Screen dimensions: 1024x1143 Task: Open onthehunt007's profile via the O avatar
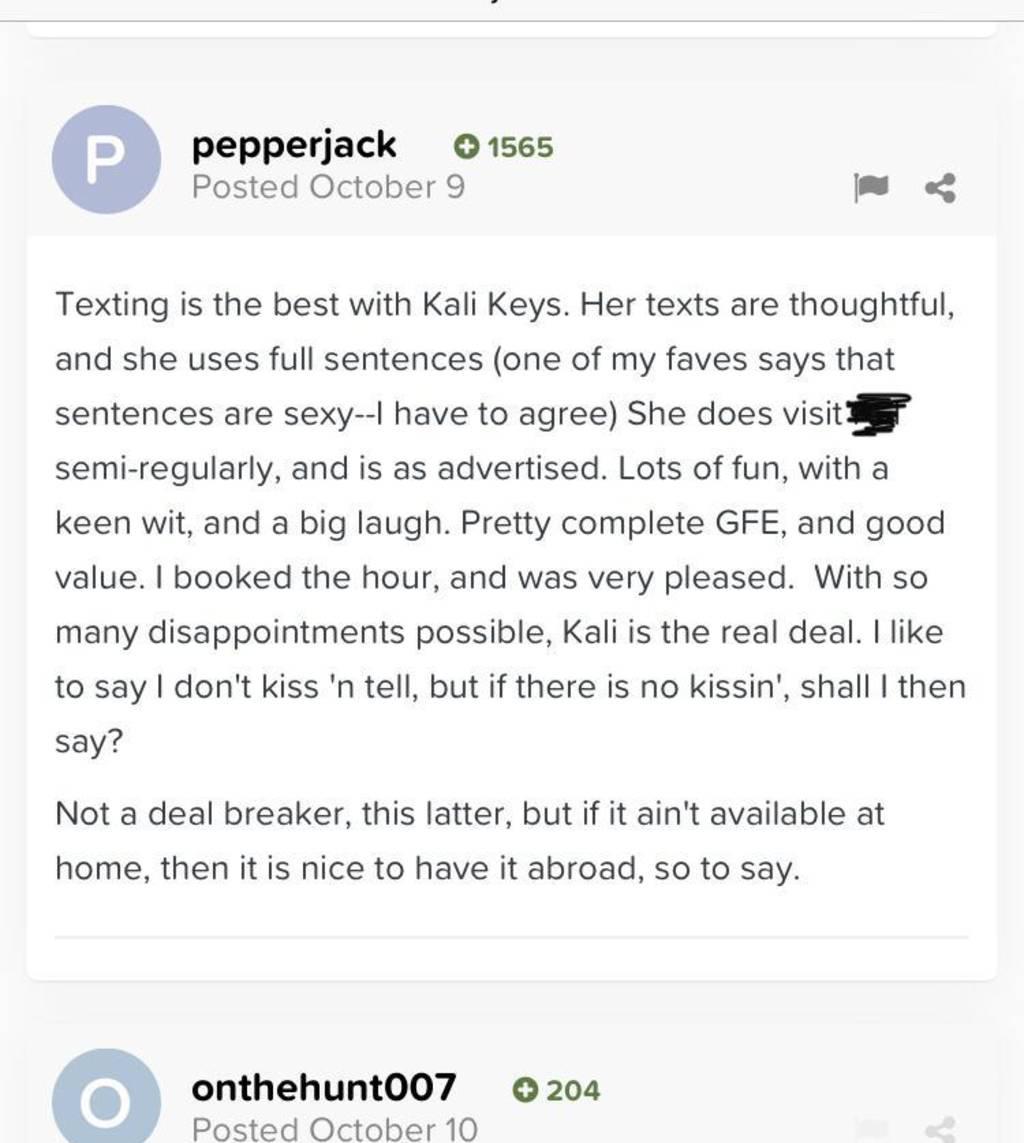[105, 1100]
